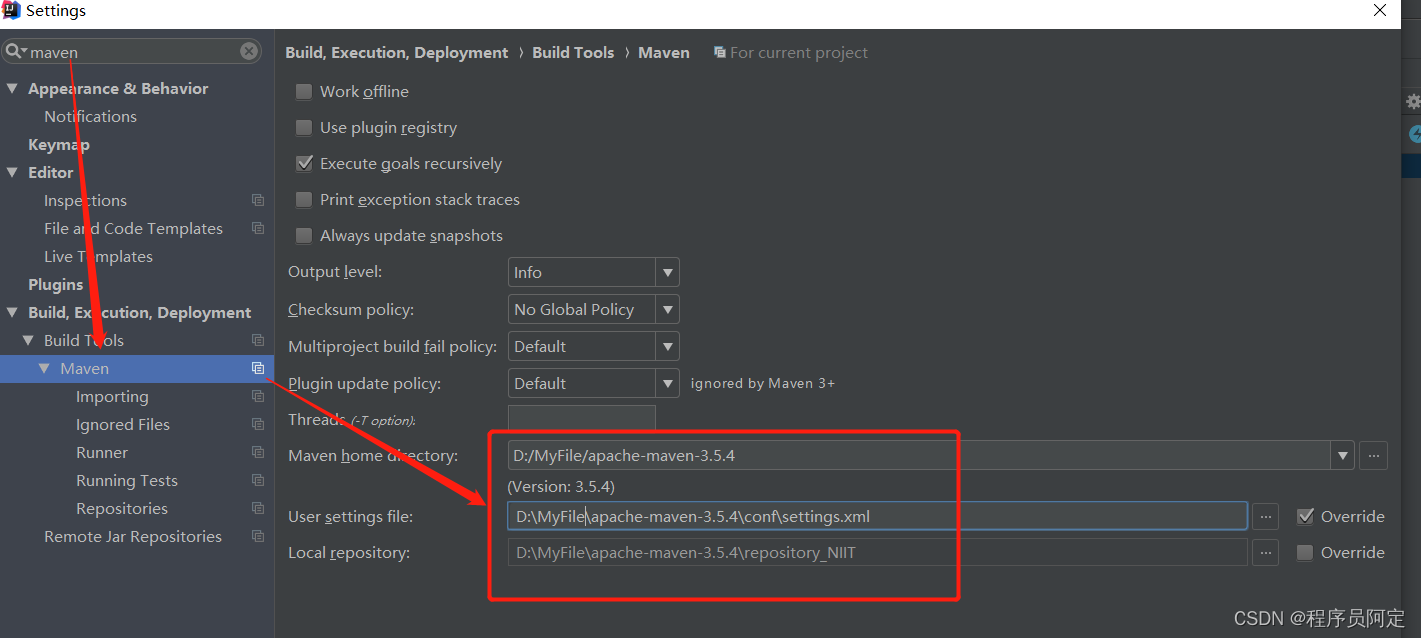Open search history magnifier icon
1421x638 pixels.
tap(15, 51)
